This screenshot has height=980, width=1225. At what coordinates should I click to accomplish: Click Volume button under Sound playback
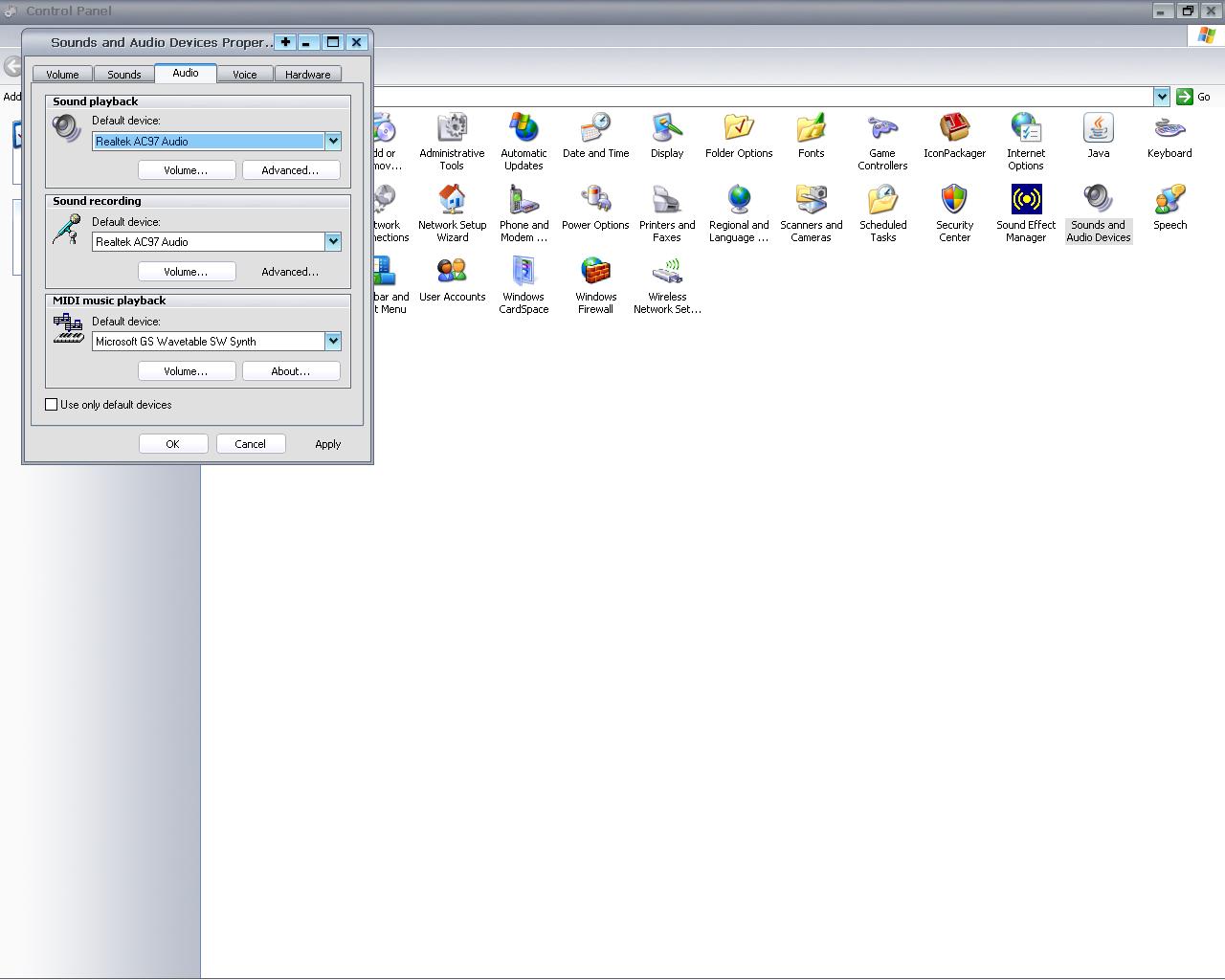tap(187, 170)
